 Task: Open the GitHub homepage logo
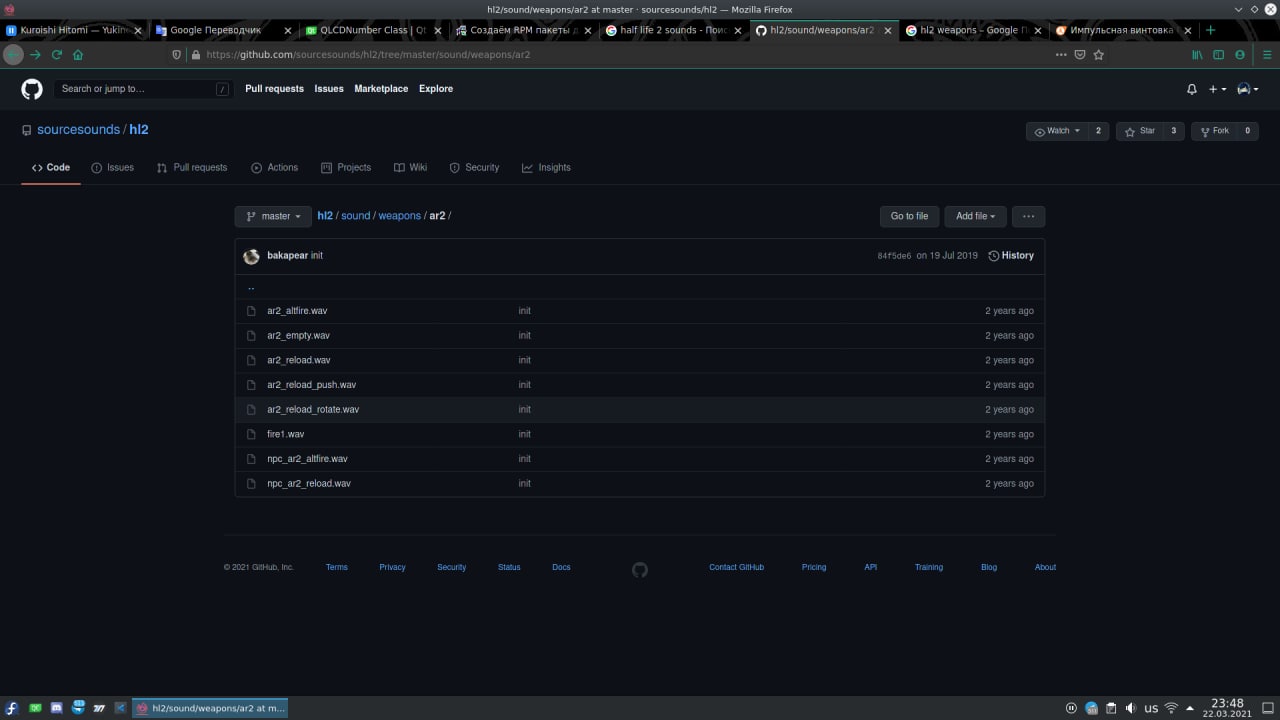click(x=32, y=89)
